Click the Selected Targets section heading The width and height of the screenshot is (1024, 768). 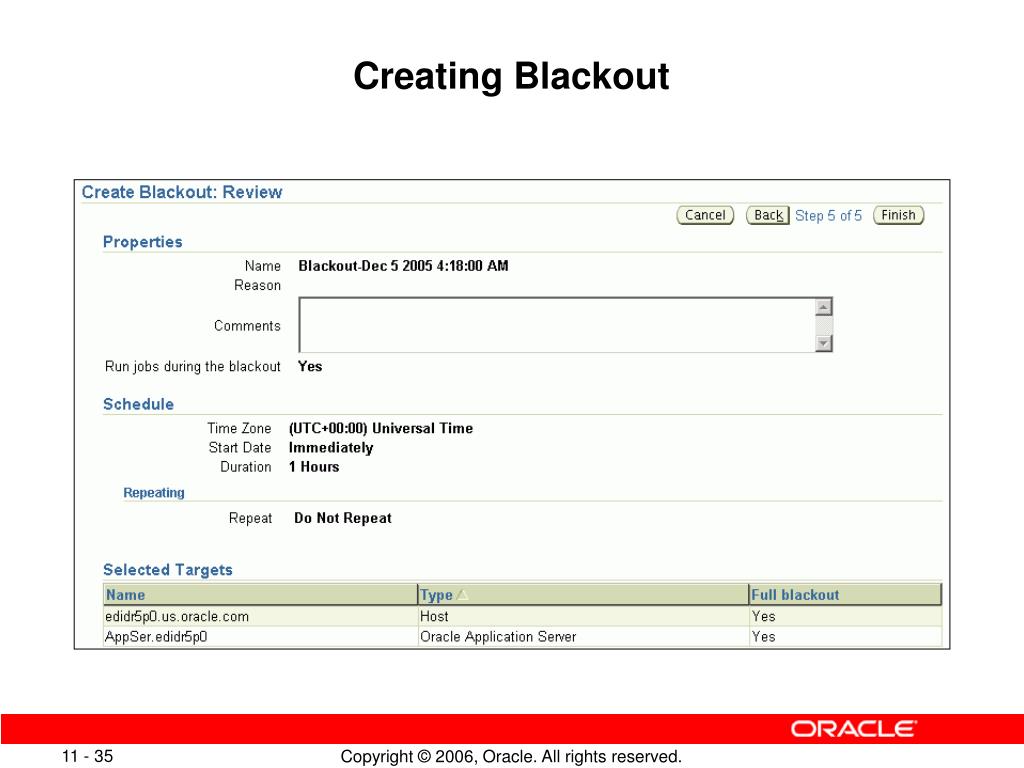click(168, 570)
